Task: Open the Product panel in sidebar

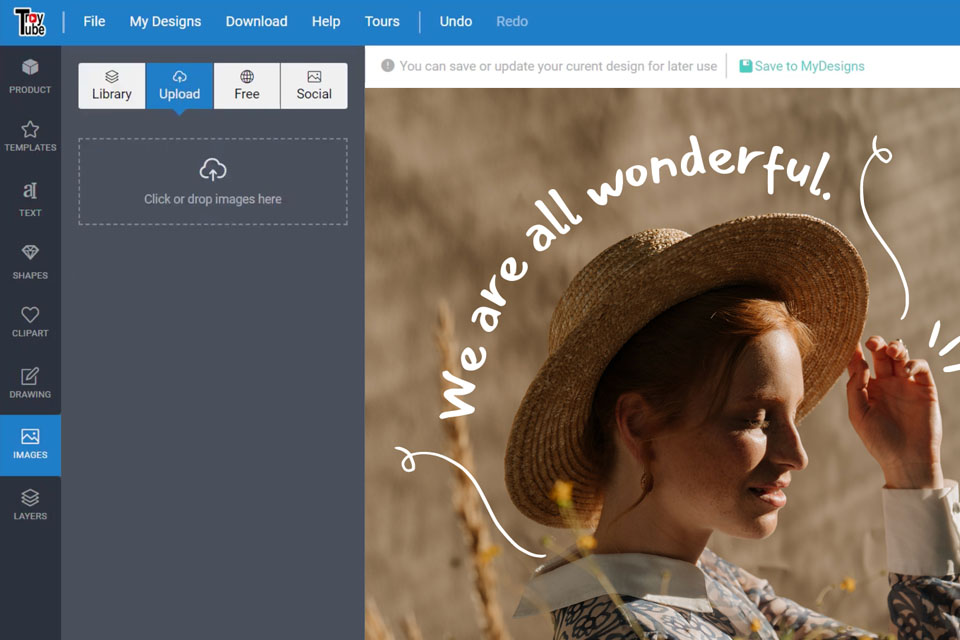Action: [x=30, y=76]
